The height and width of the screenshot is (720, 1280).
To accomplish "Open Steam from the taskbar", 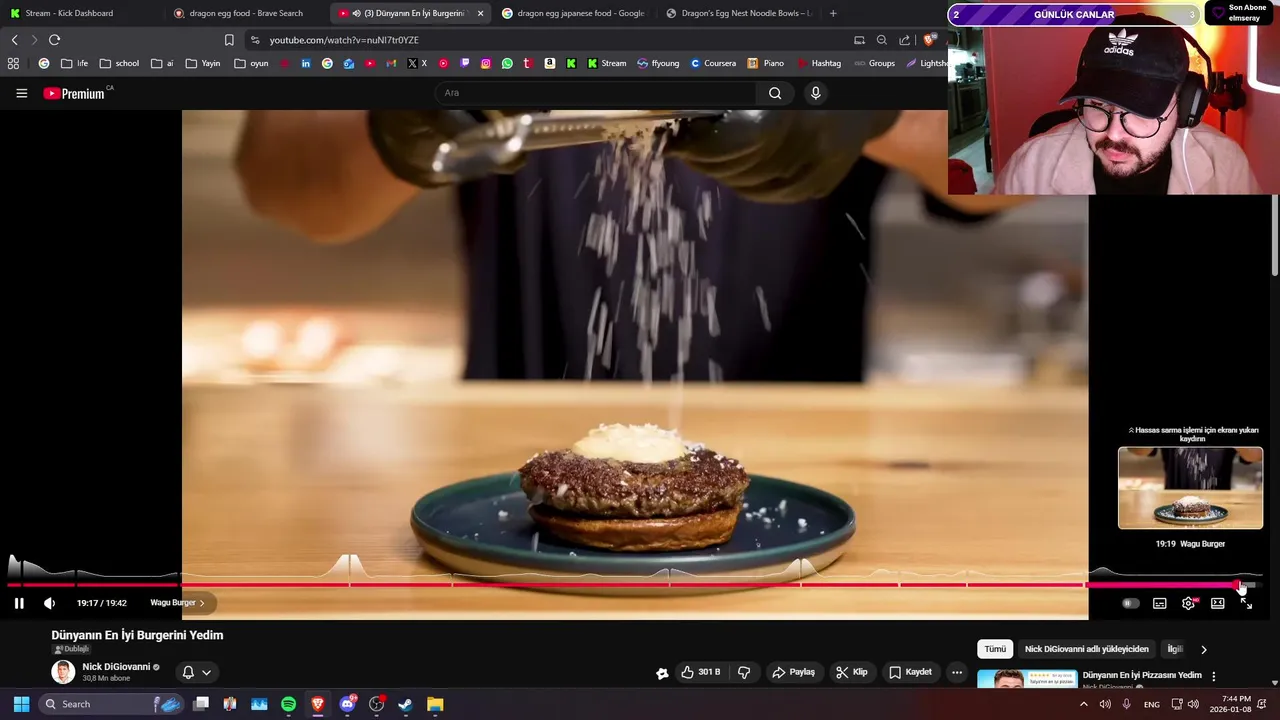I will (x=405, y=704).
